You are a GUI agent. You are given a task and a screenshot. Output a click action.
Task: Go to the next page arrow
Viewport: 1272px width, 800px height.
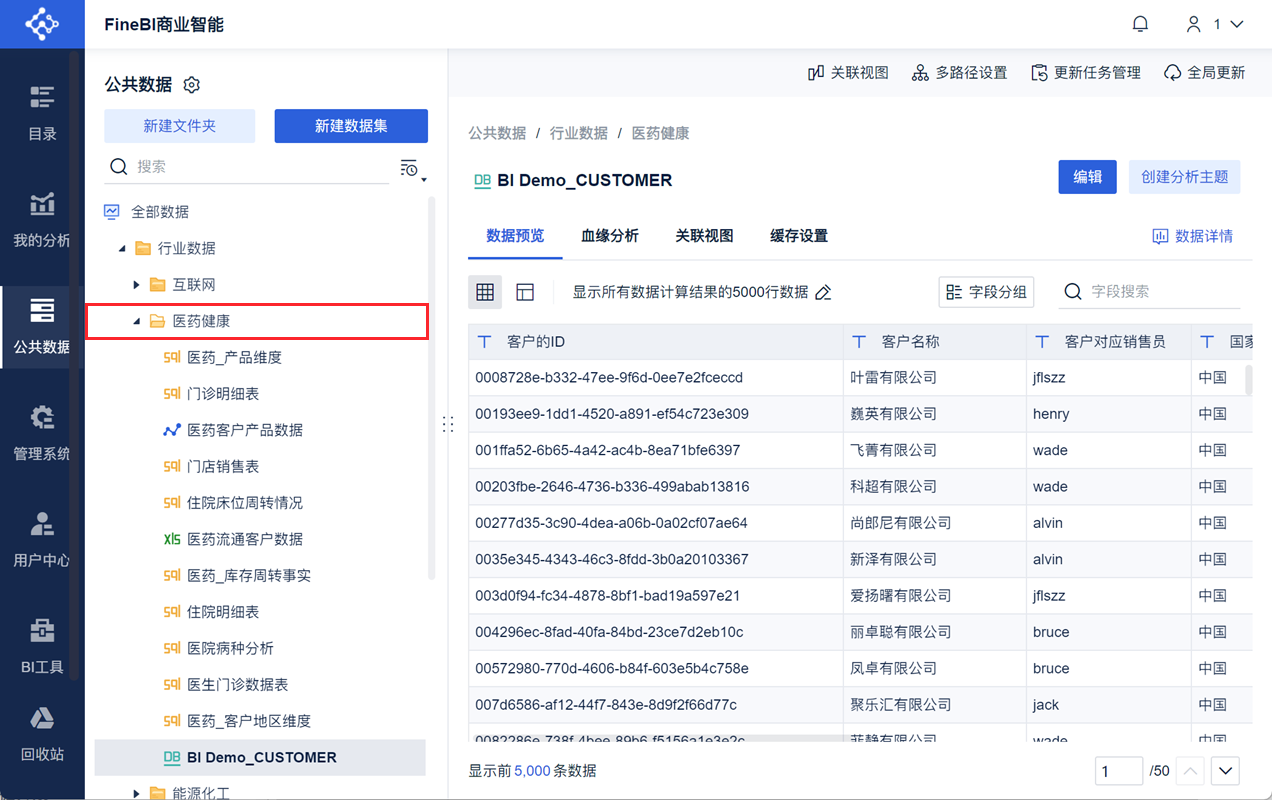[x=1226, y=771]
